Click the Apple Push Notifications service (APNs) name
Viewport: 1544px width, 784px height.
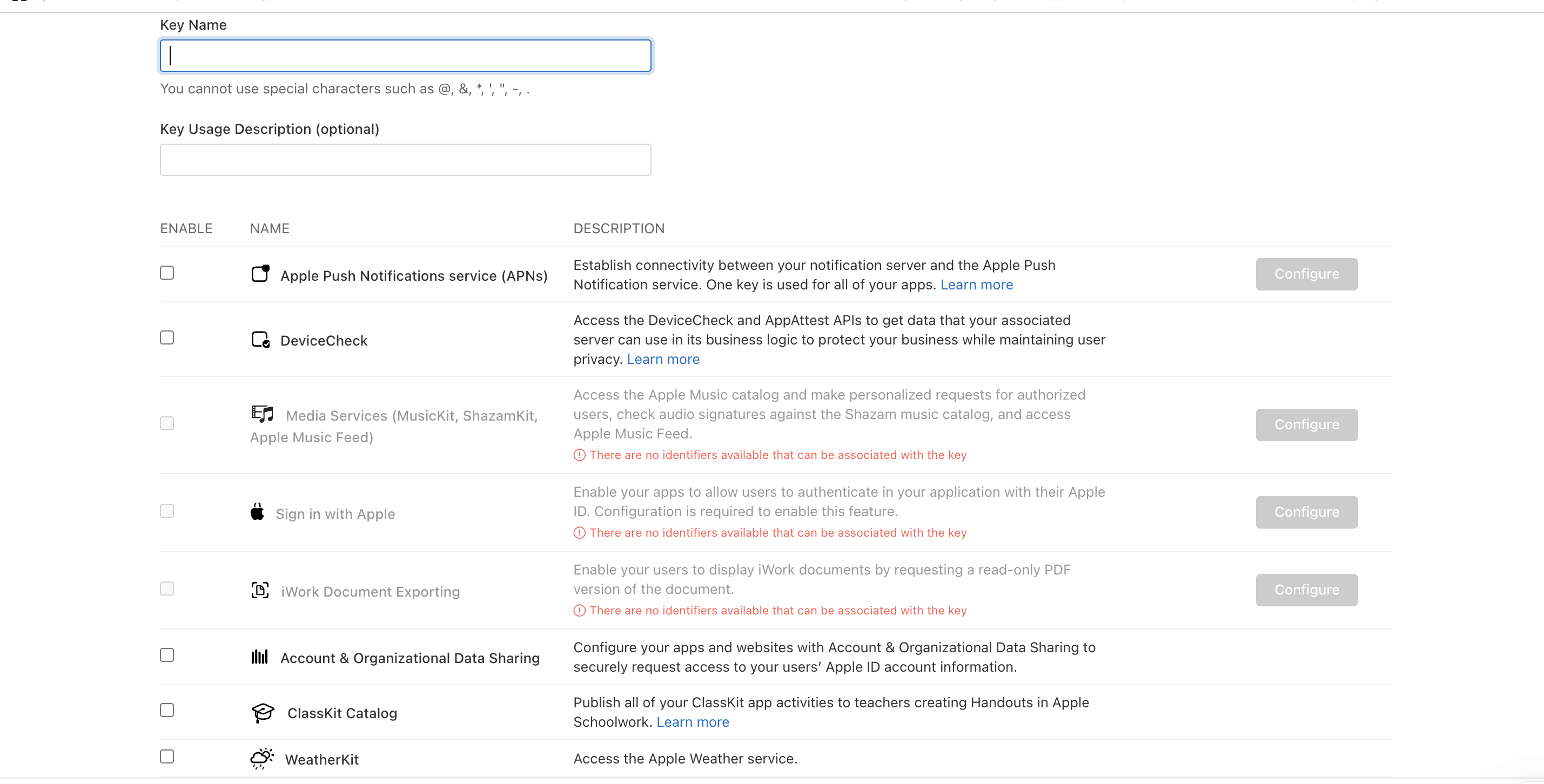click(414, 276)
